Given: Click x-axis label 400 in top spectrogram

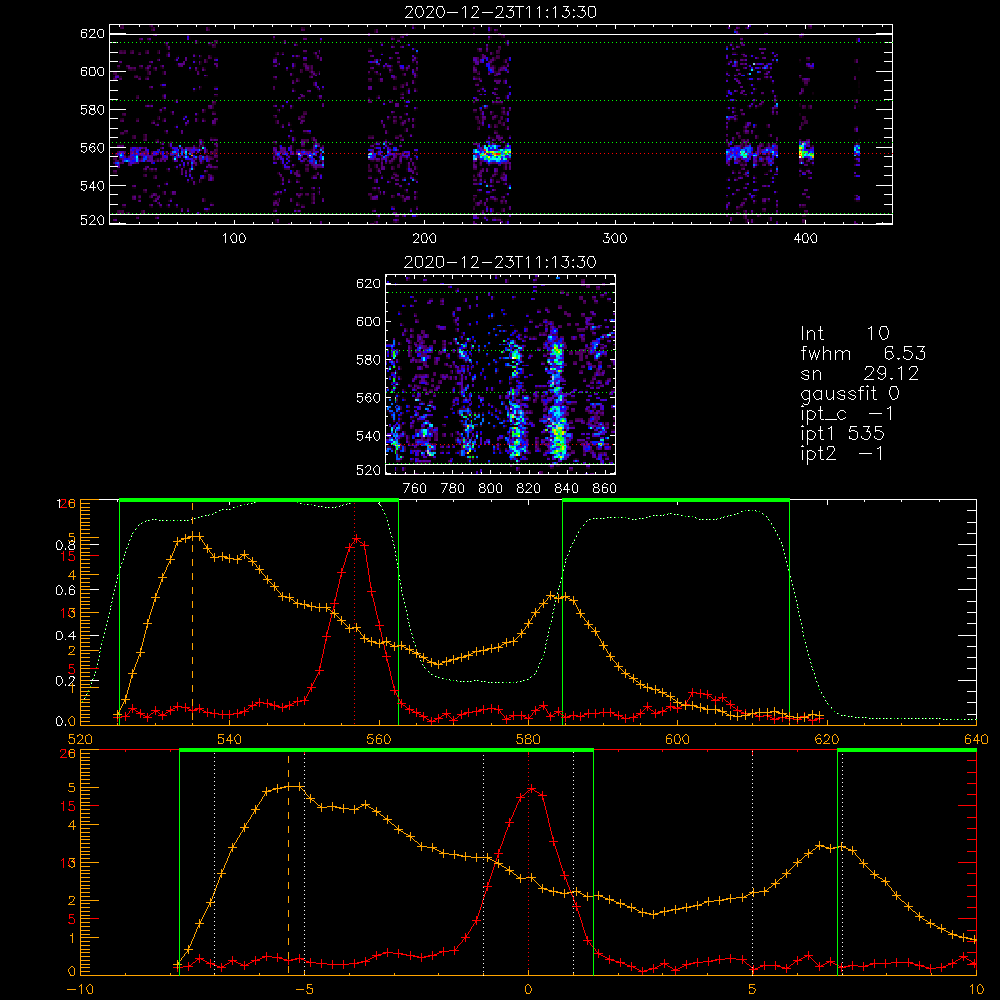Looking at the screenshot, I should pos(805,239).
